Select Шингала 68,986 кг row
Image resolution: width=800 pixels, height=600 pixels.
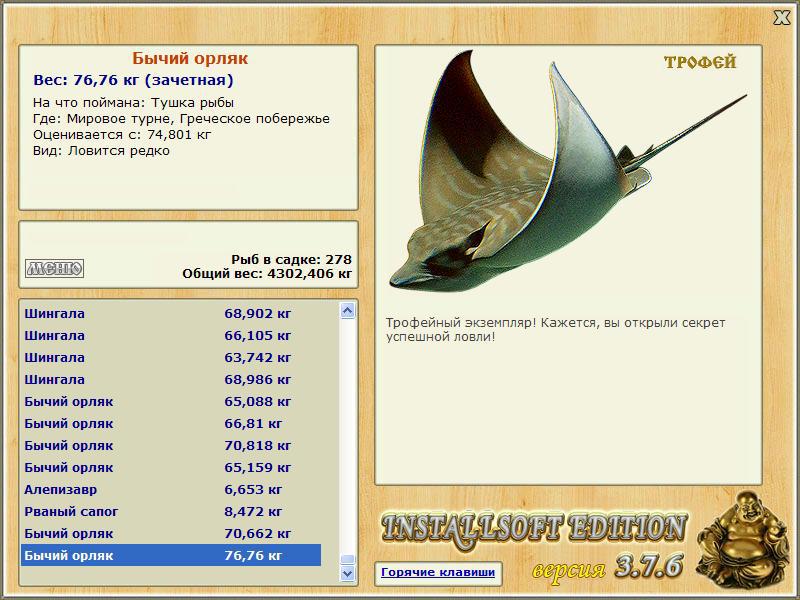pos(171,380)
